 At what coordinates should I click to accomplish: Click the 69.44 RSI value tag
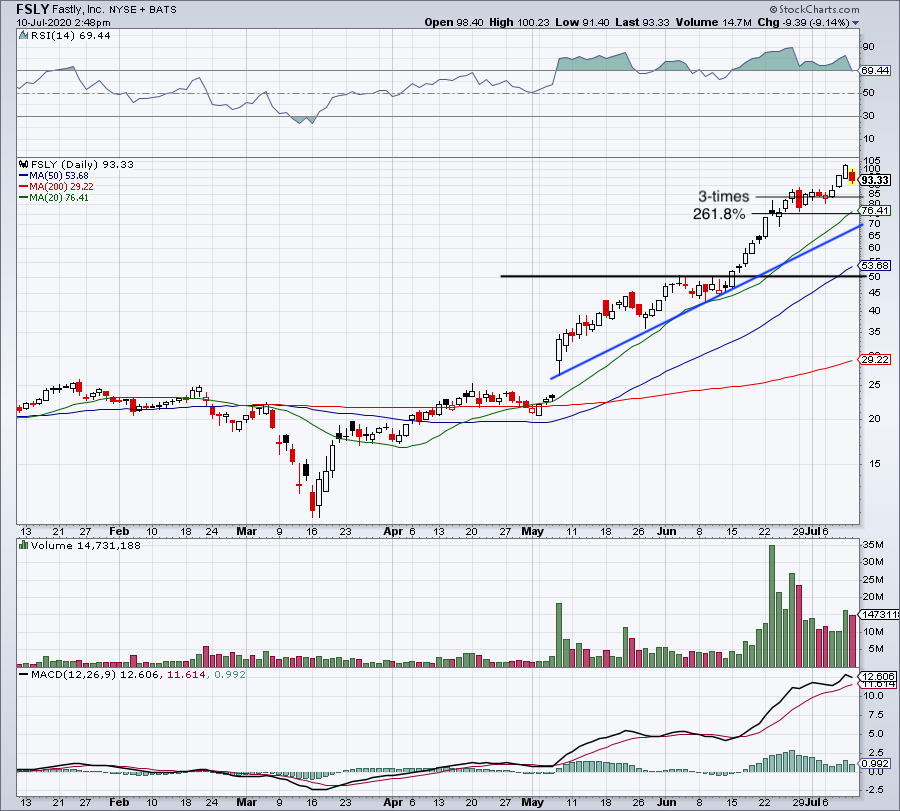(x=876, y=71)
